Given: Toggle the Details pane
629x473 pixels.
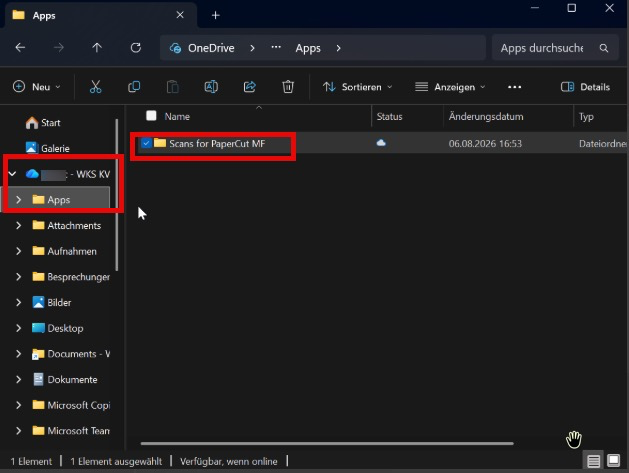Looking at the screenshot, I should pyautogui.click(x=585, y=87).
